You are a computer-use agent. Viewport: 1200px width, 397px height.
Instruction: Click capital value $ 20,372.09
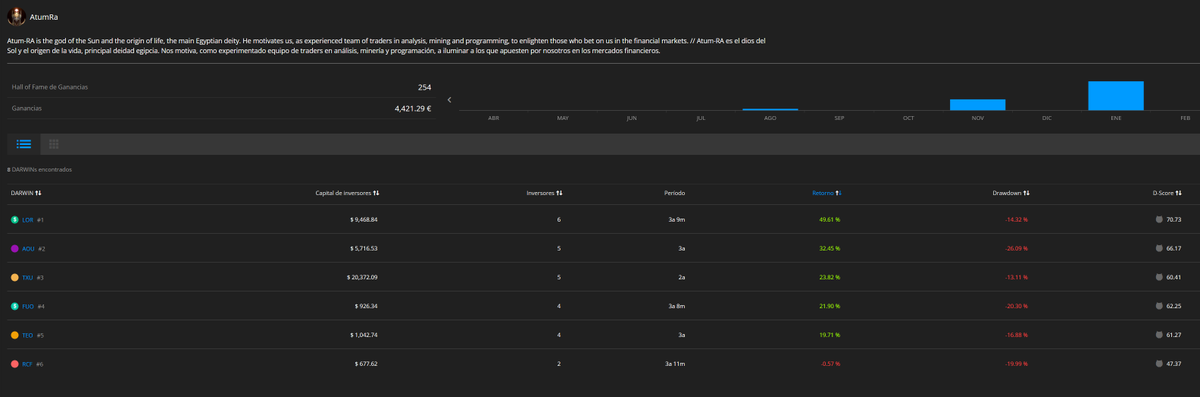[362, 277]
